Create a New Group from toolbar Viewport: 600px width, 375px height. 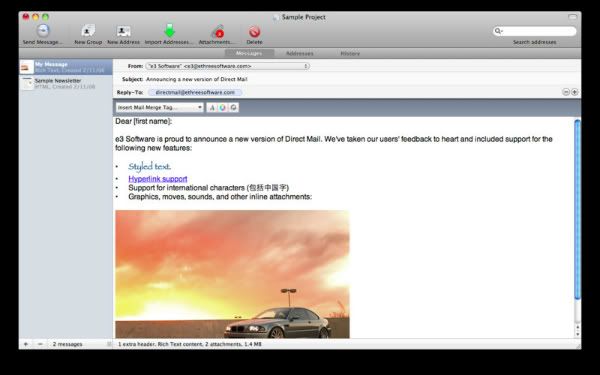coord(88,31)
